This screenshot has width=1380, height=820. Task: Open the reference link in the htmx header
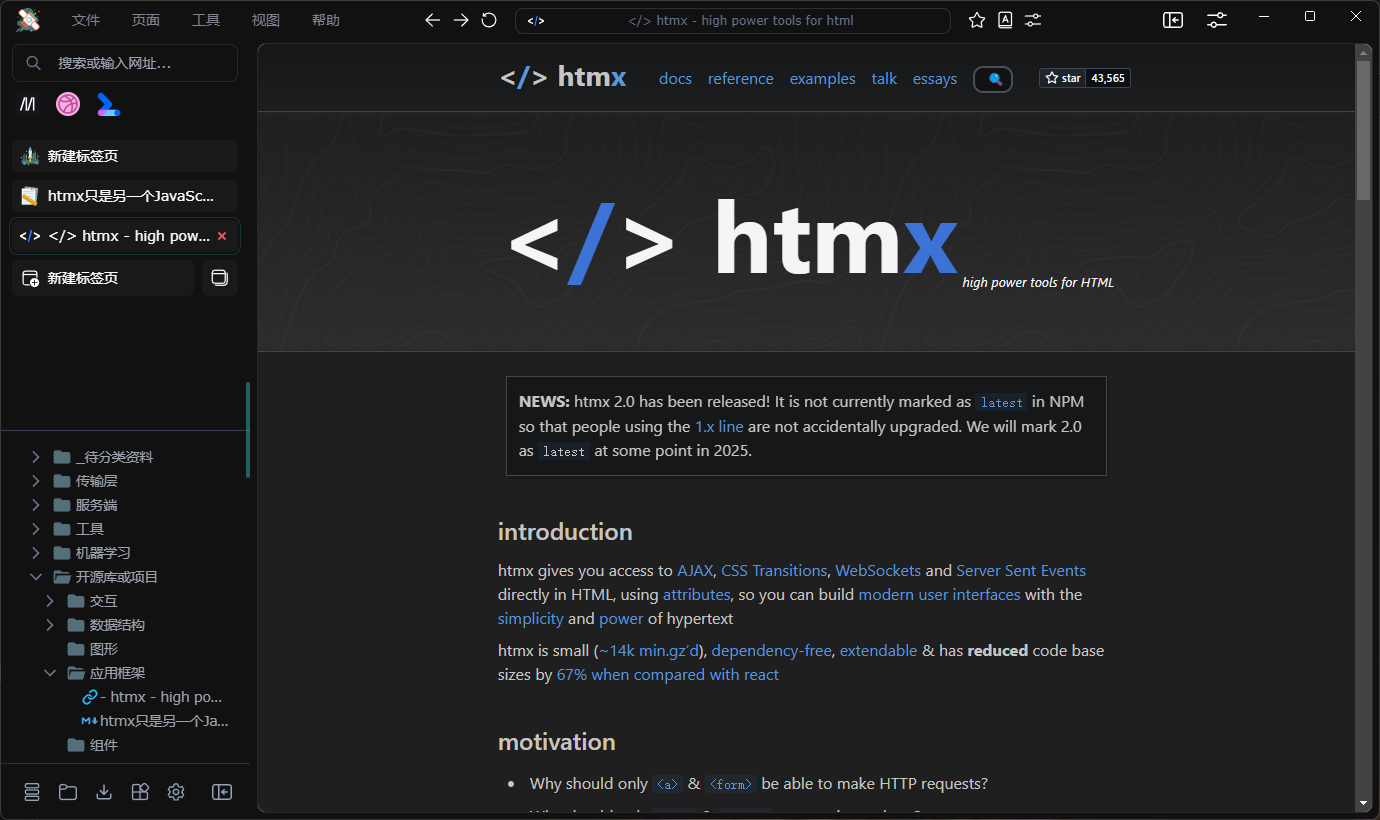(x=741, y=79)
